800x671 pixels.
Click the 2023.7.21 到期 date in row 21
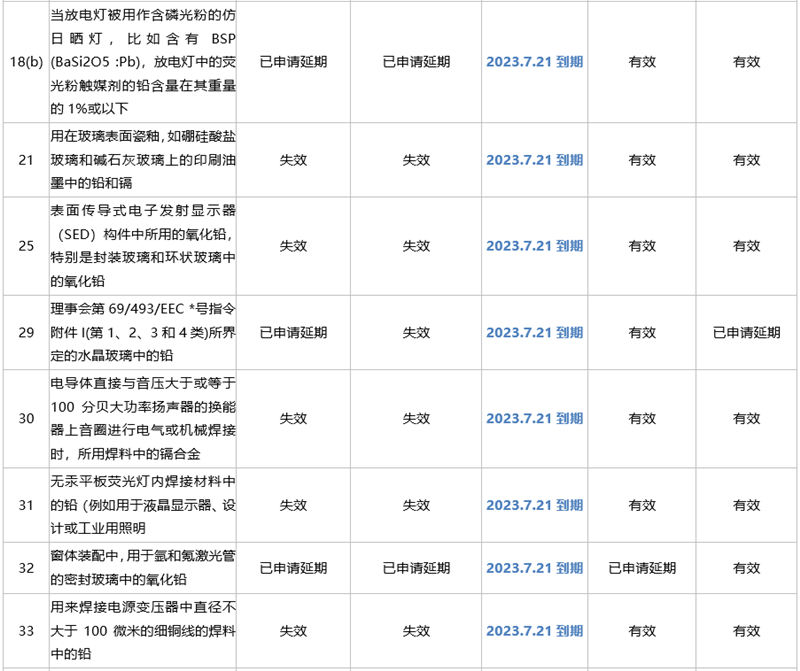coord(534,160)
